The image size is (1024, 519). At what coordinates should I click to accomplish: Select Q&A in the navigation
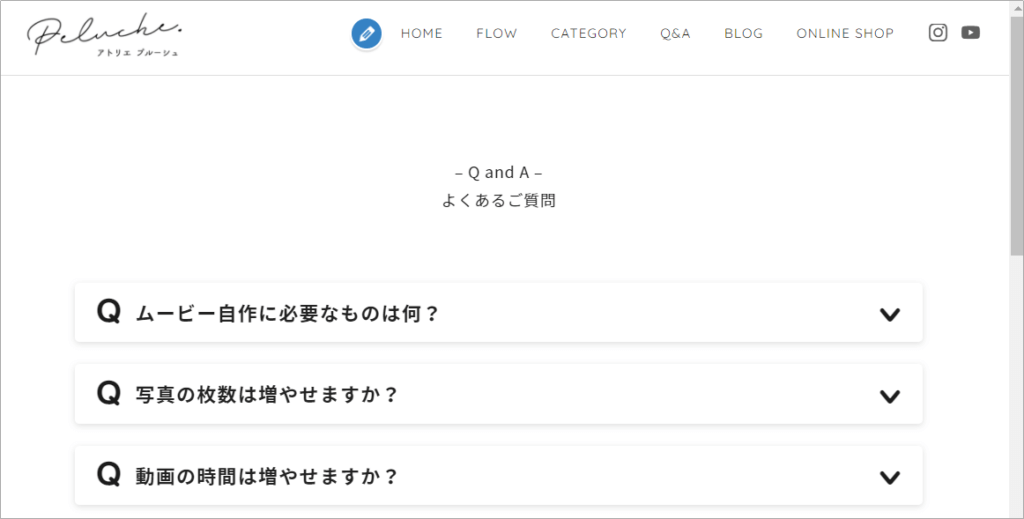[x=675, y=33]
